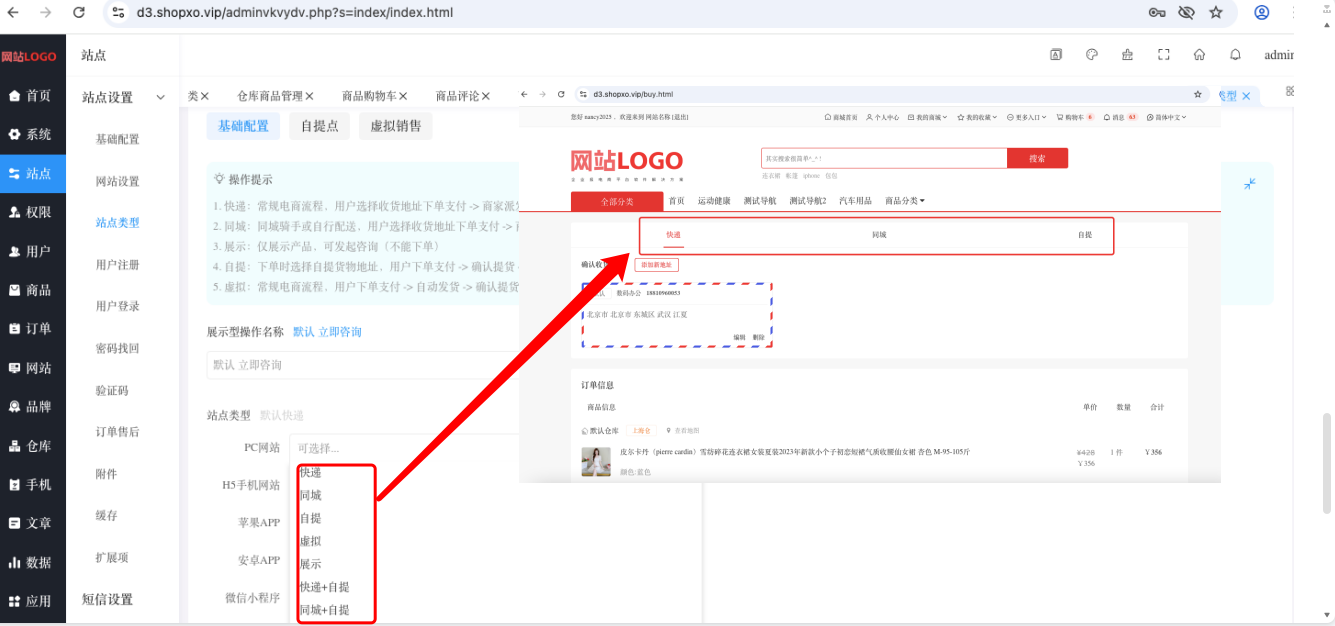
Task: Toggle fullscreen mode icon in header
Action: tap(1163, 55)
